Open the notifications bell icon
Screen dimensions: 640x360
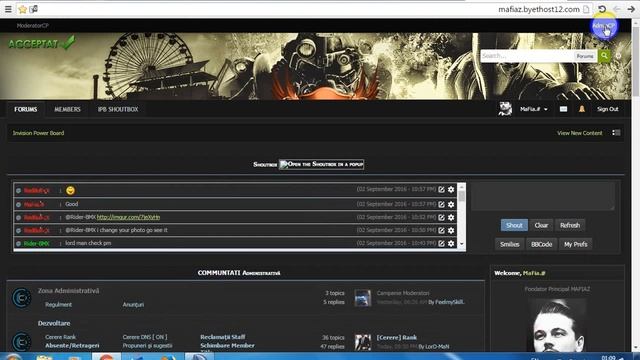tap(582, 109)
